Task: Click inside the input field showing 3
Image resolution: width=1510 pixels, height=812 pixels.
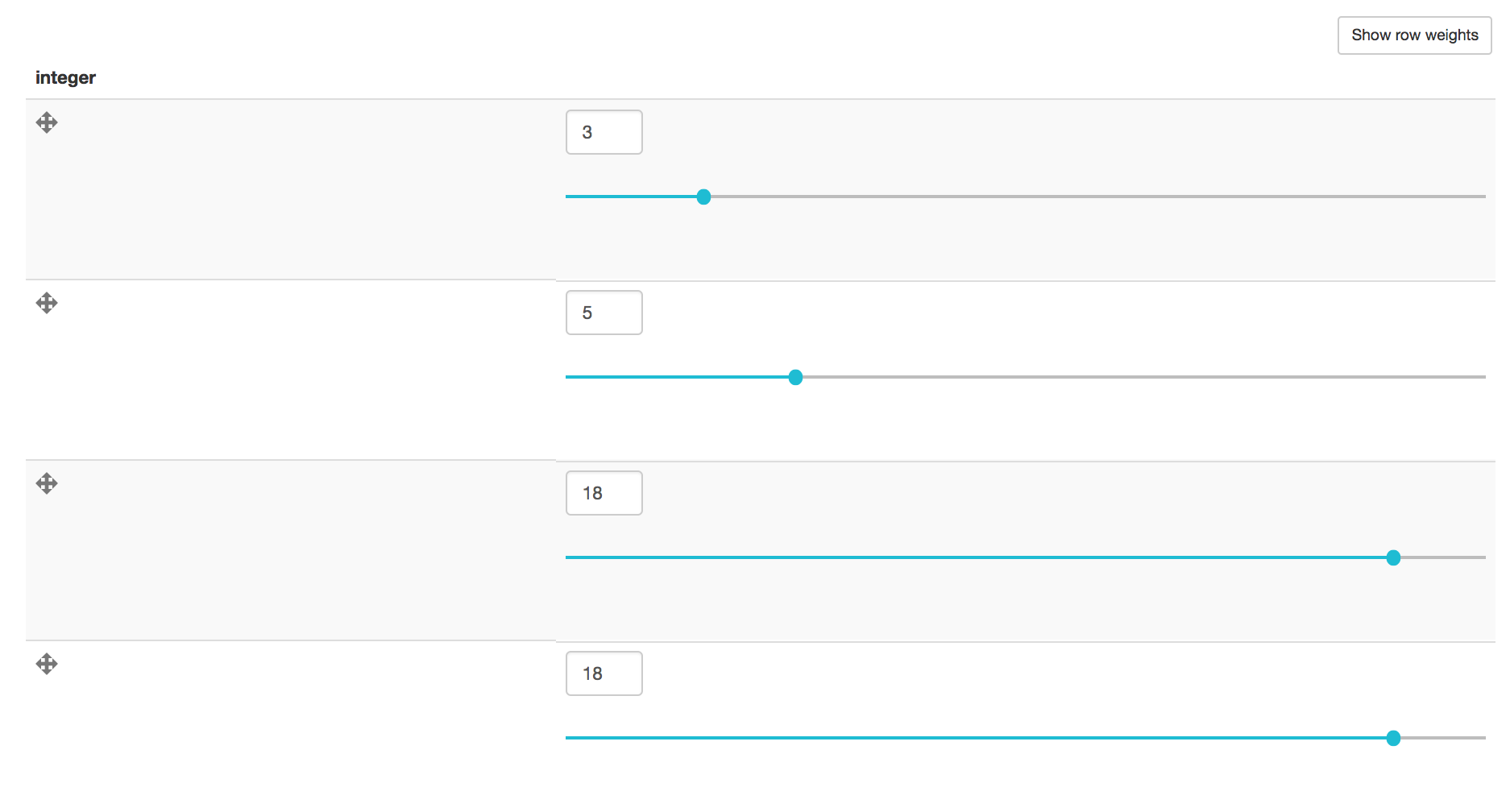Action: pos(603,131)
